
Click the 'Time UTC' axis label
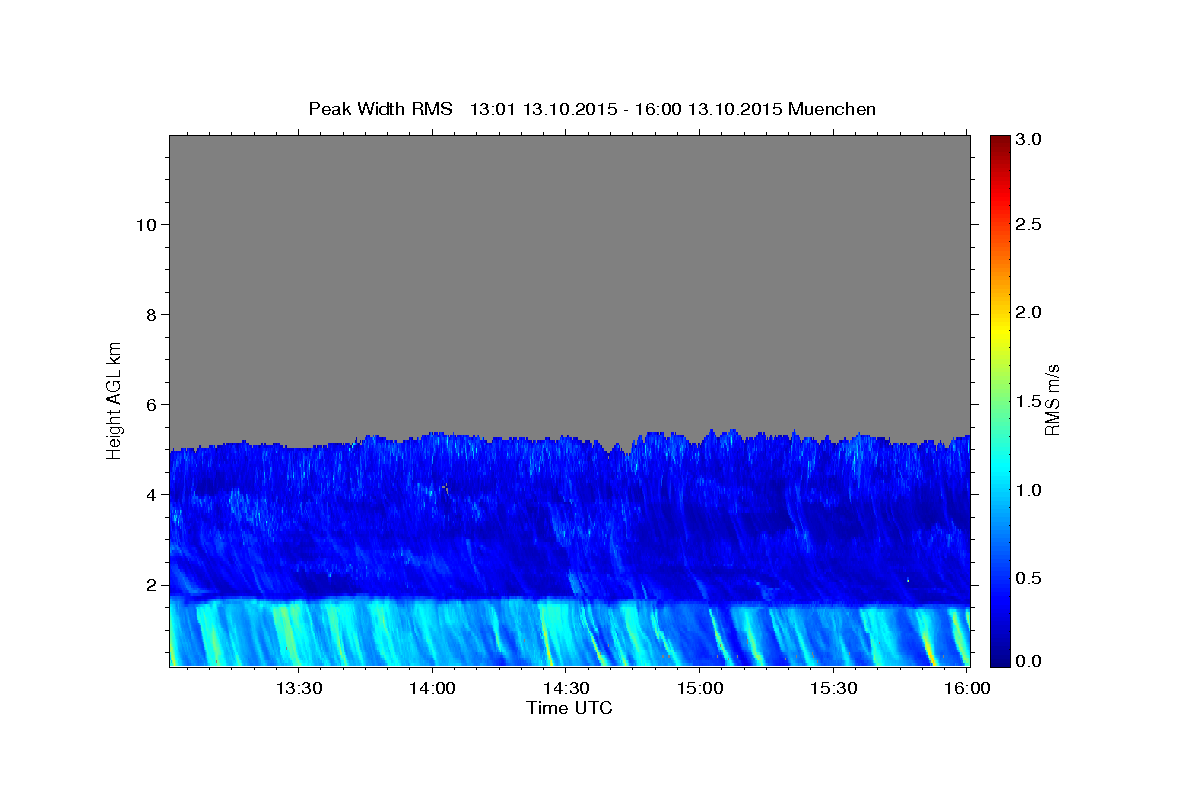click(569, 708)
